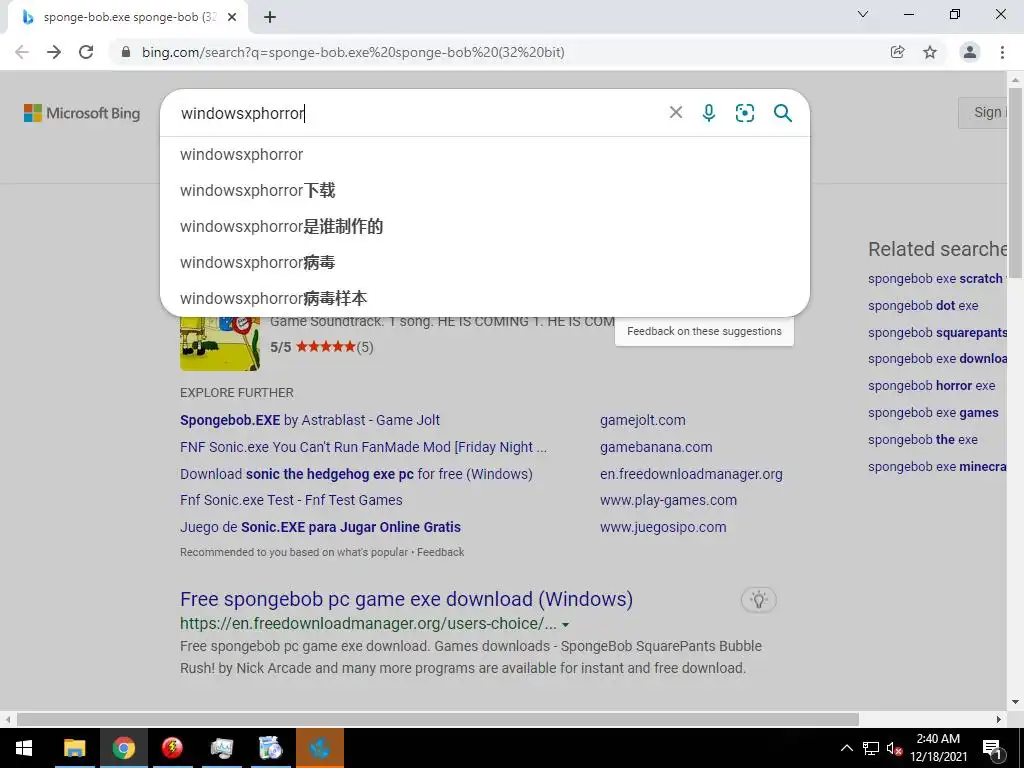Open red lightning app on taskbar
1024x768 pixels.
click(x=172, y=748)
